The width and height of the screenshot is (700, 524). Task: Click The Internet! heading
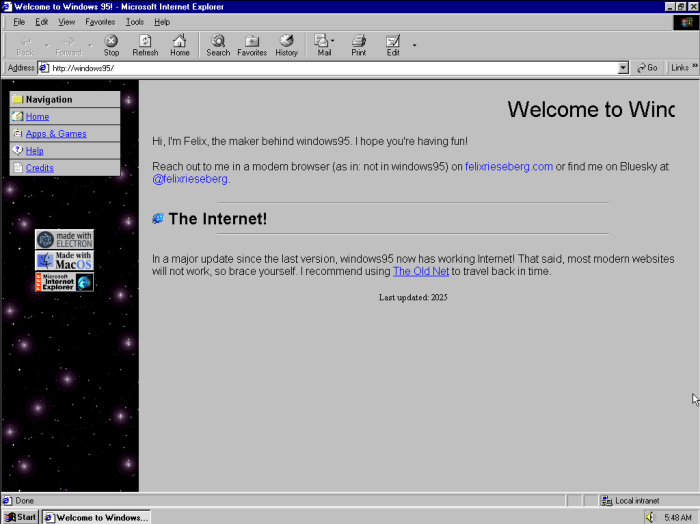[217, 219]
